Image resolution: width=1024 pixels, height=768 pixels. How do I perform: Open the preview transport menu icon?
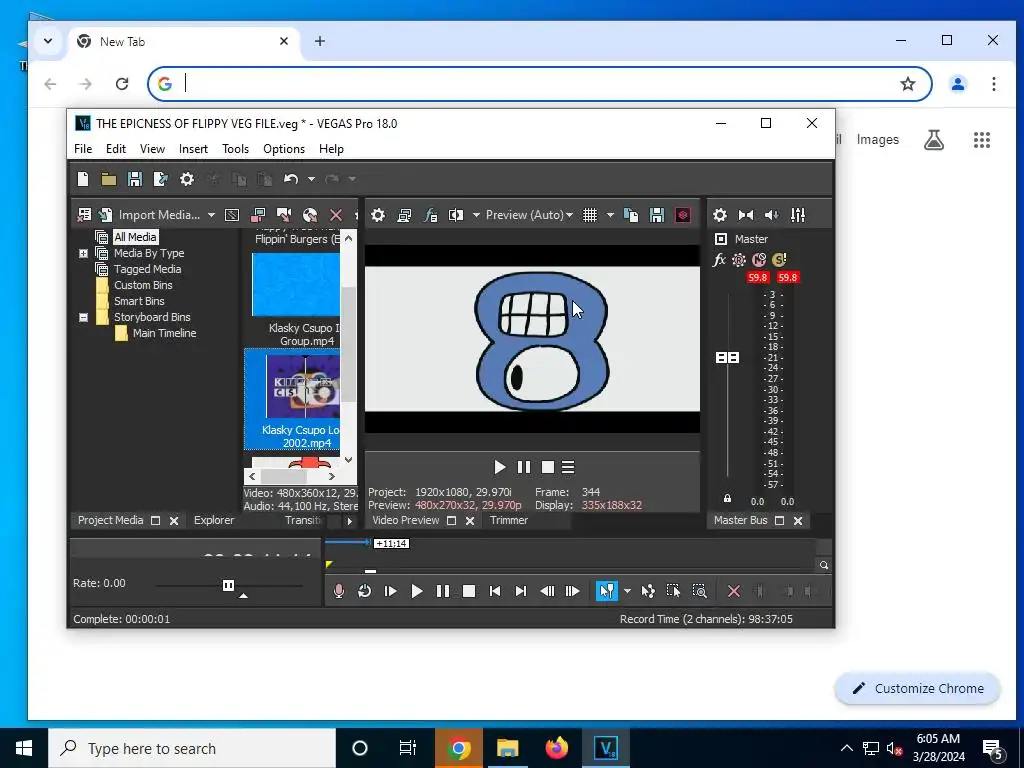coord(568,467)
